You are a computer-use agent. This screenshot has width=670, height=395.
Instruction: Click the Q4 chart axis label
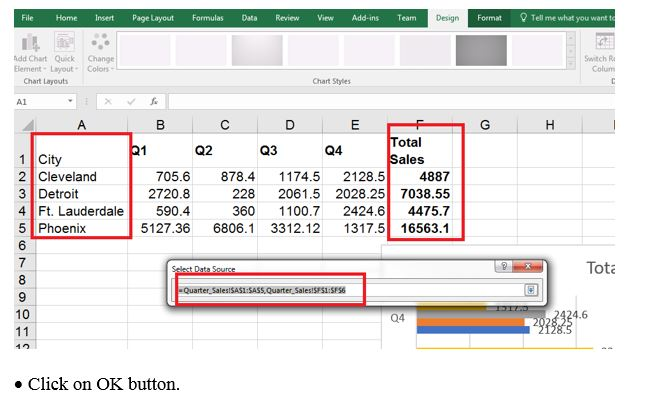point(397,318)
